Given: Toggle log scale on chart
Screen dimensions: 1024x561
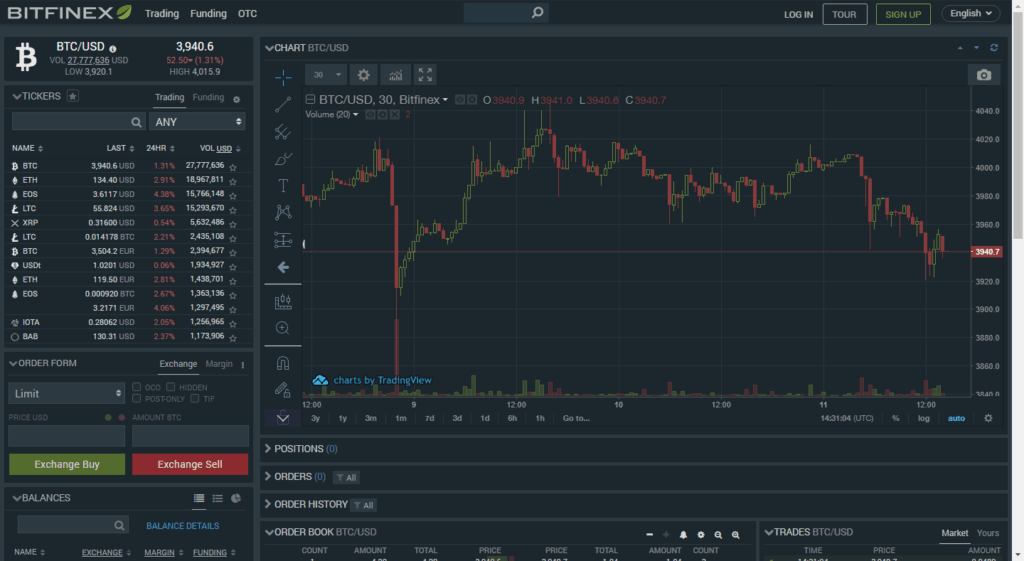Looking at the screenshot, I should pyautogui.click(x=923, y=418).
